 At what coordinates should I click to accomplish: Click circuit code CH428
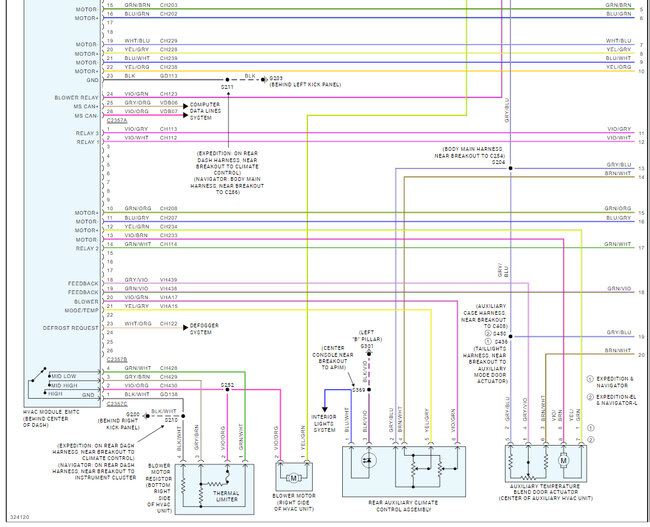click(x=169, y=368)
